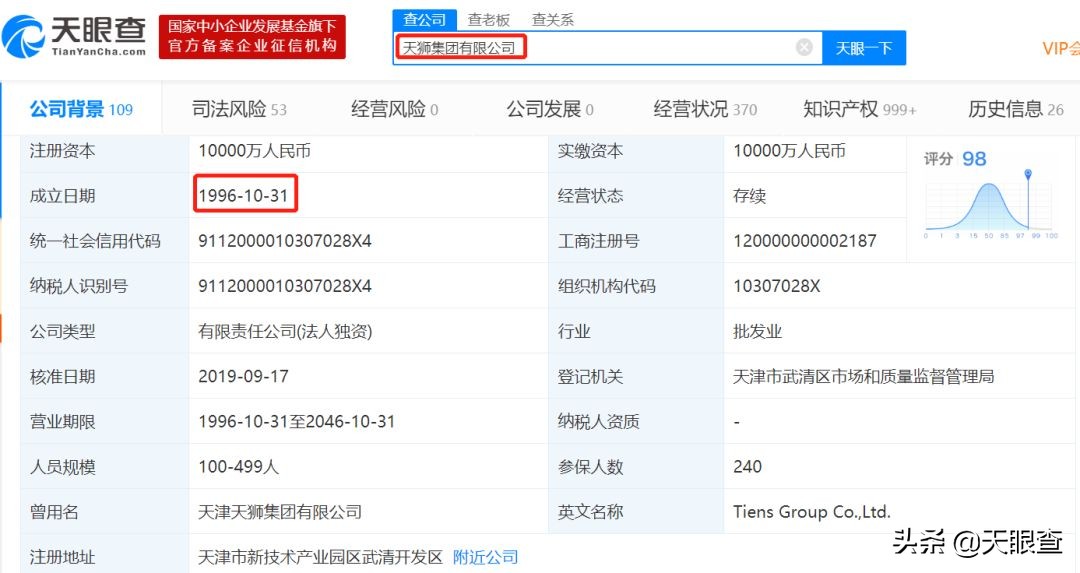Click the 曾用名 value 天津天狮集团有限公司
The width and height of the screenshot is (1080, 573).
(x=280, y=512)
